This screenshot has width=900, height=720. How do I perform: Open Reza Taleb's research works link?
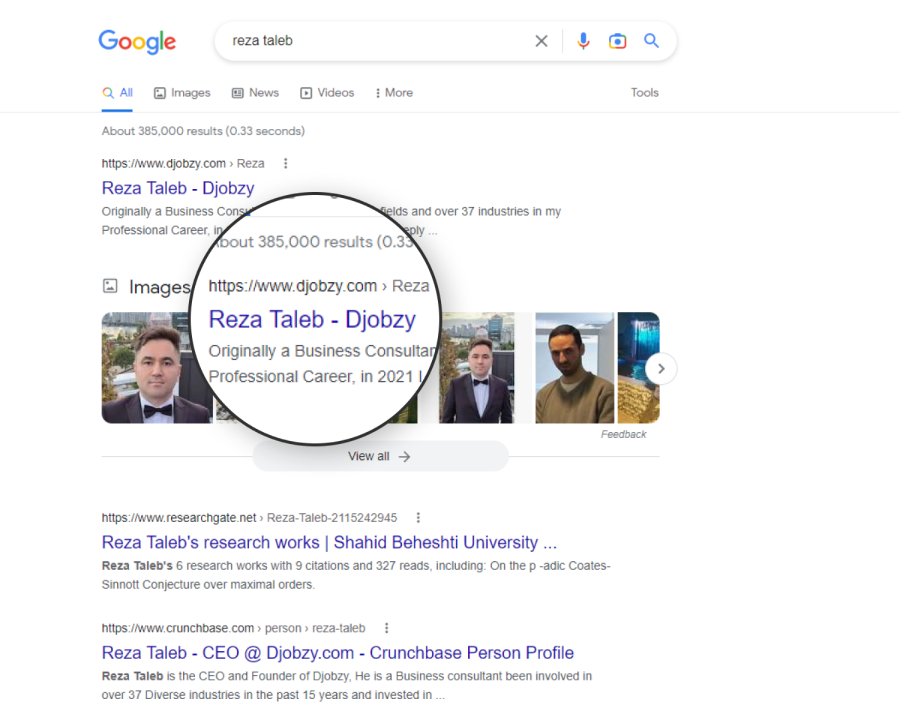pyautogui.click(x=329, y=542)
